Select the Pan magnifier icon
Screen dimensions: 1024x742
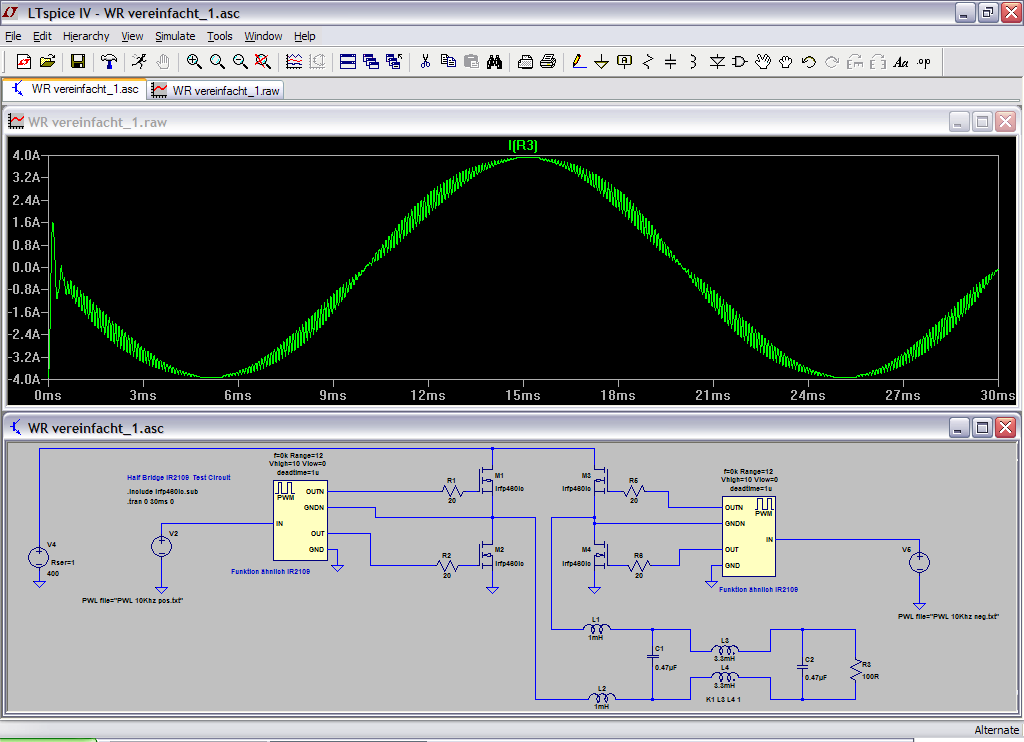pos(217,61)
